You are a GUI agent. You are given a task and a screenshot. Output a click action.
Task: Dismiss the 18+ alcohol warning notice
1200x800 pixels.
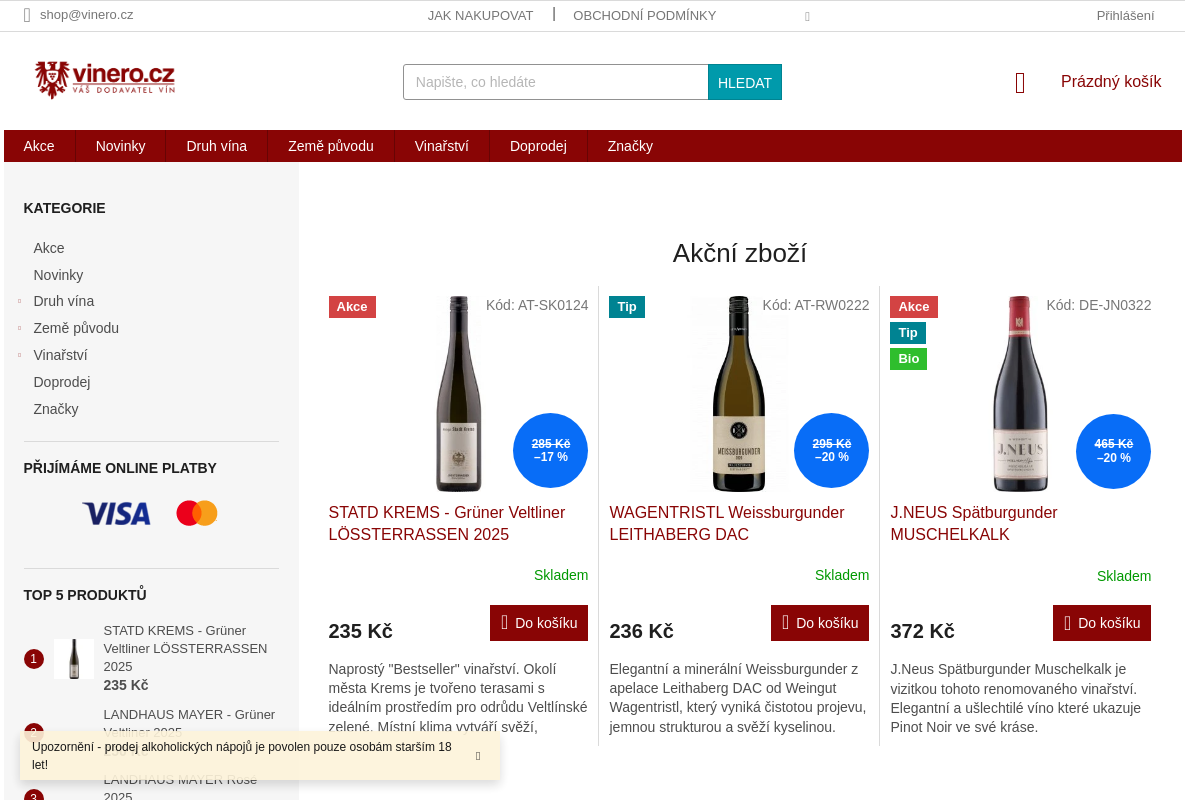click(478, 756)
